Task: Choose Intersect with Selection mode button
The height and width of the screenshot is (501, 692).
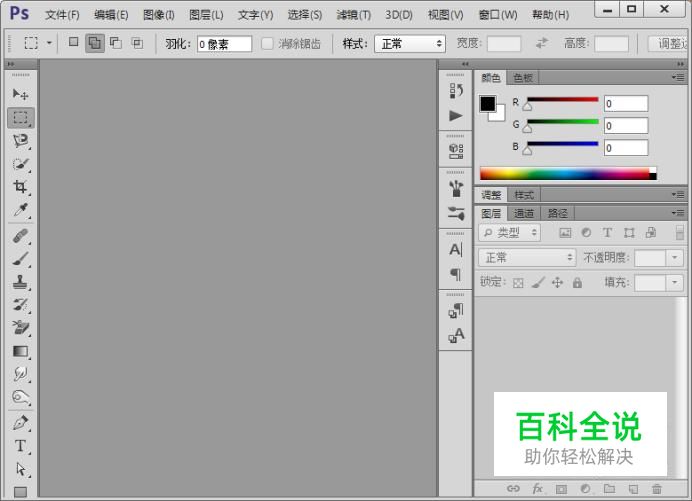Action: coord(137,43)
